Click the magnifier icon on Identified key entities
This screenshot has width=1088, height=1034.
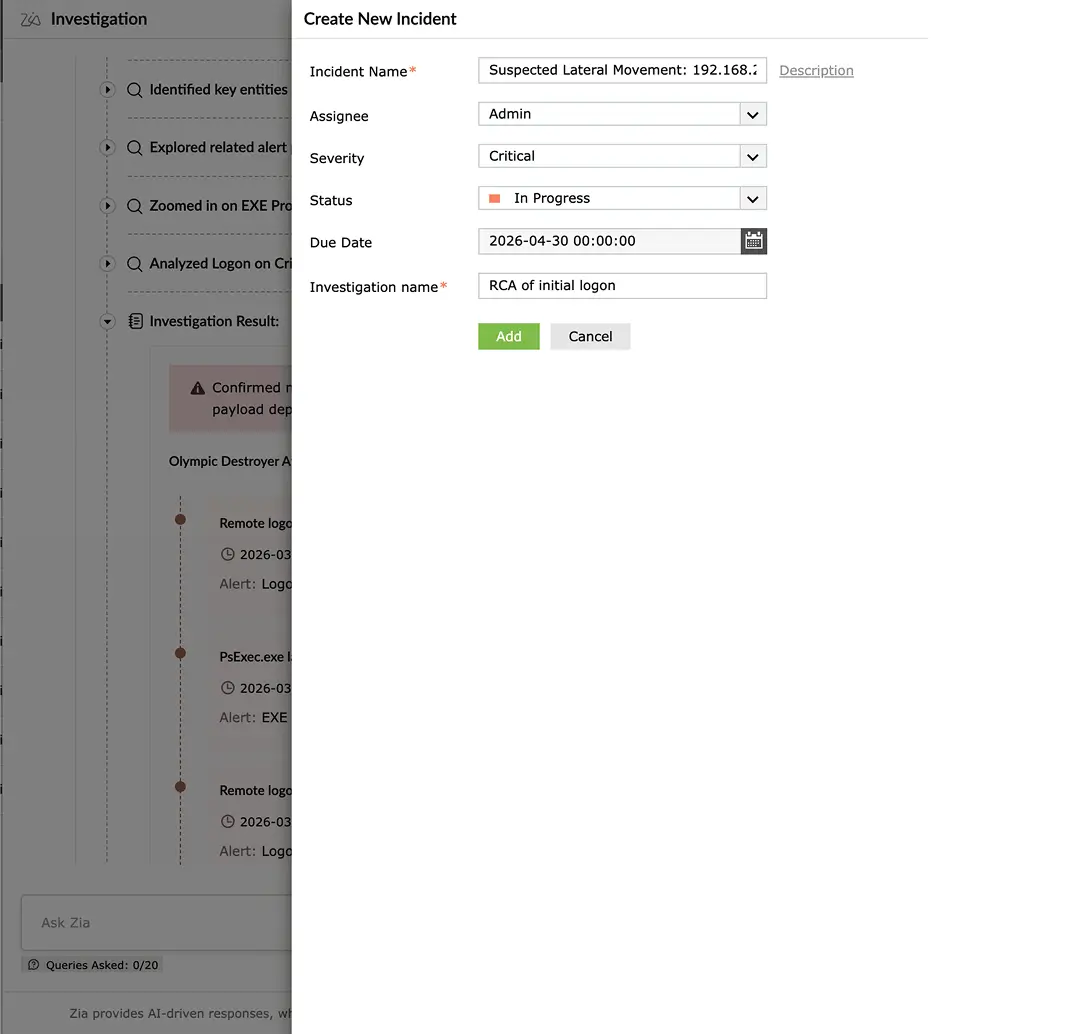tap(134, 89)
